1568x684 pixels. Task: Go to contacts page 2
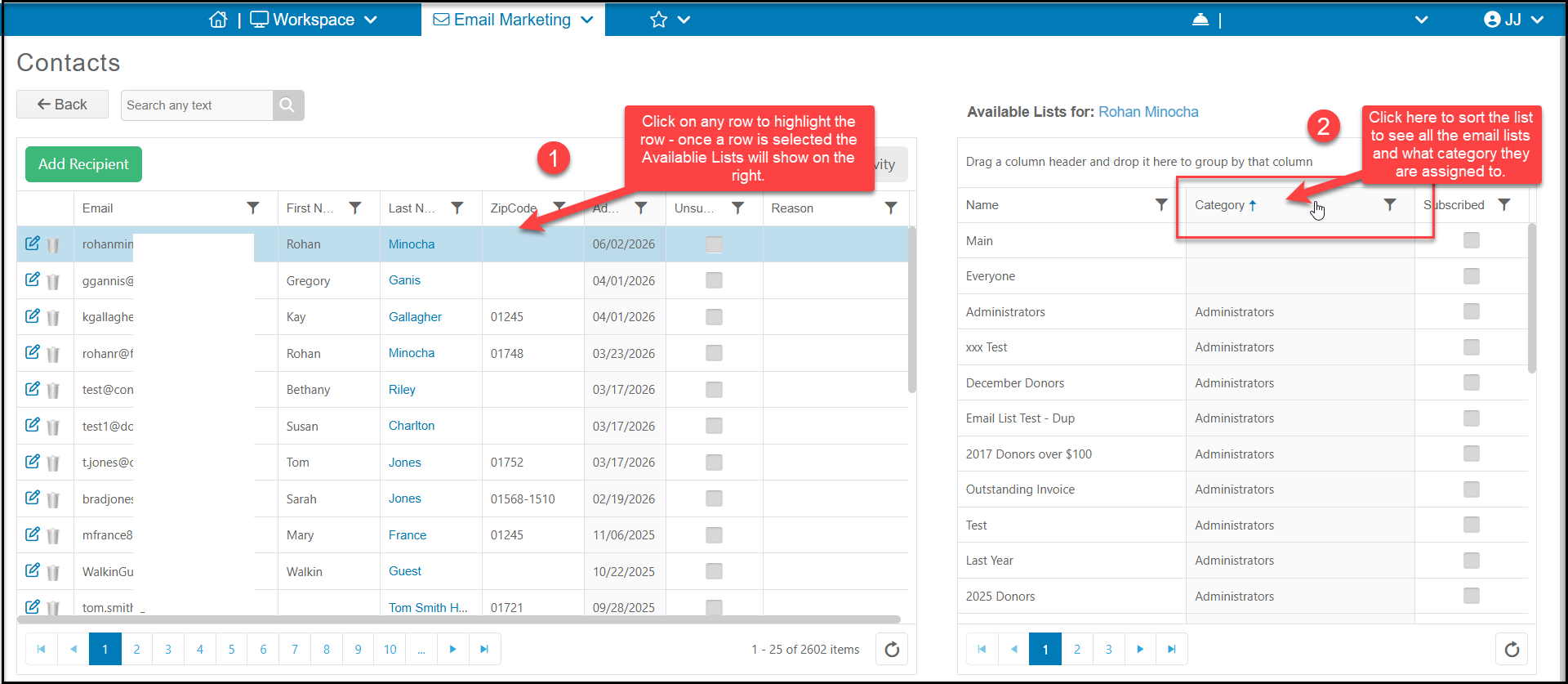coord(136,650)
